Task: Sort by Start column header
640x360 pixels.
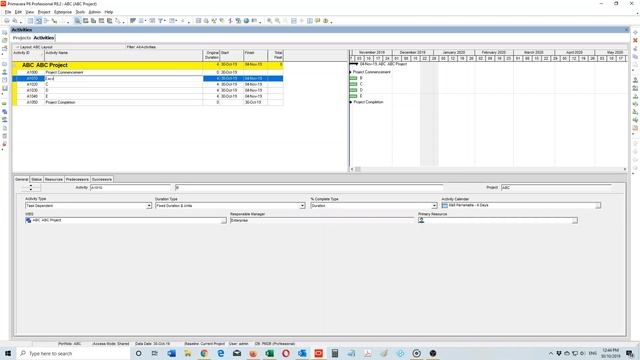Action: point(231,55)
